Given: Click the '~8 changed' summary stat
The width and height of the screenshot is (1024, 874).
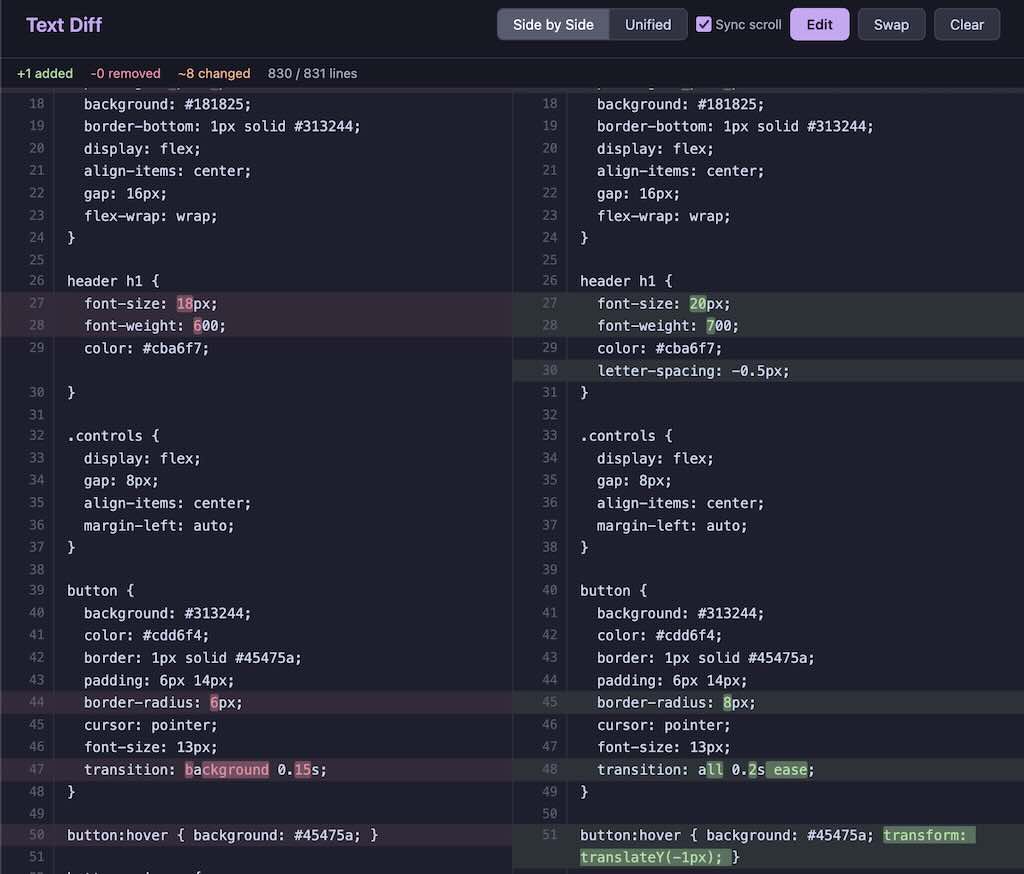Looking at the screenshot, I should tap(214, 73).
